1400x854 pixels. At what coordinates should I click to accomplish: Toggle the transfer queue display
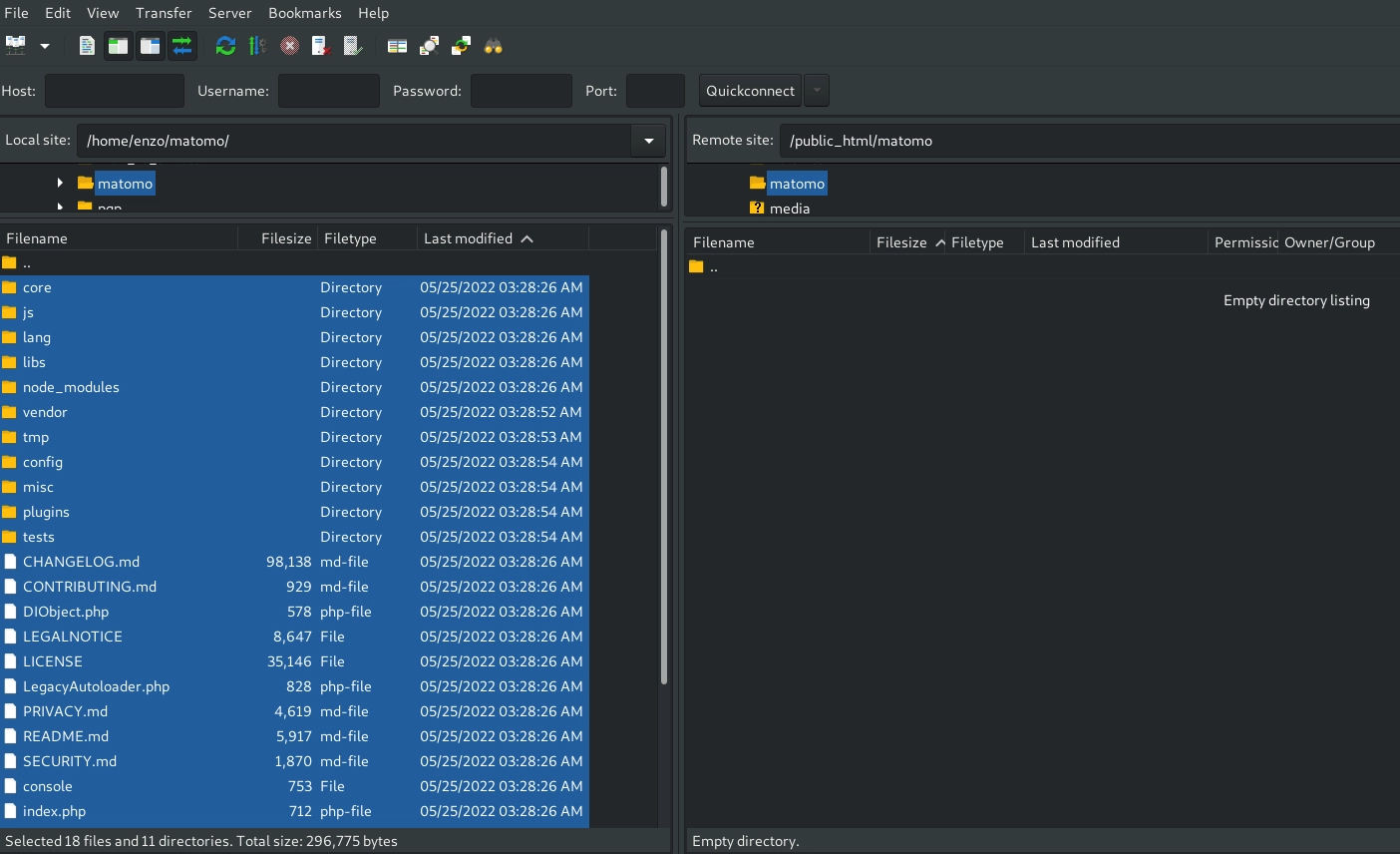pos(182,46)
